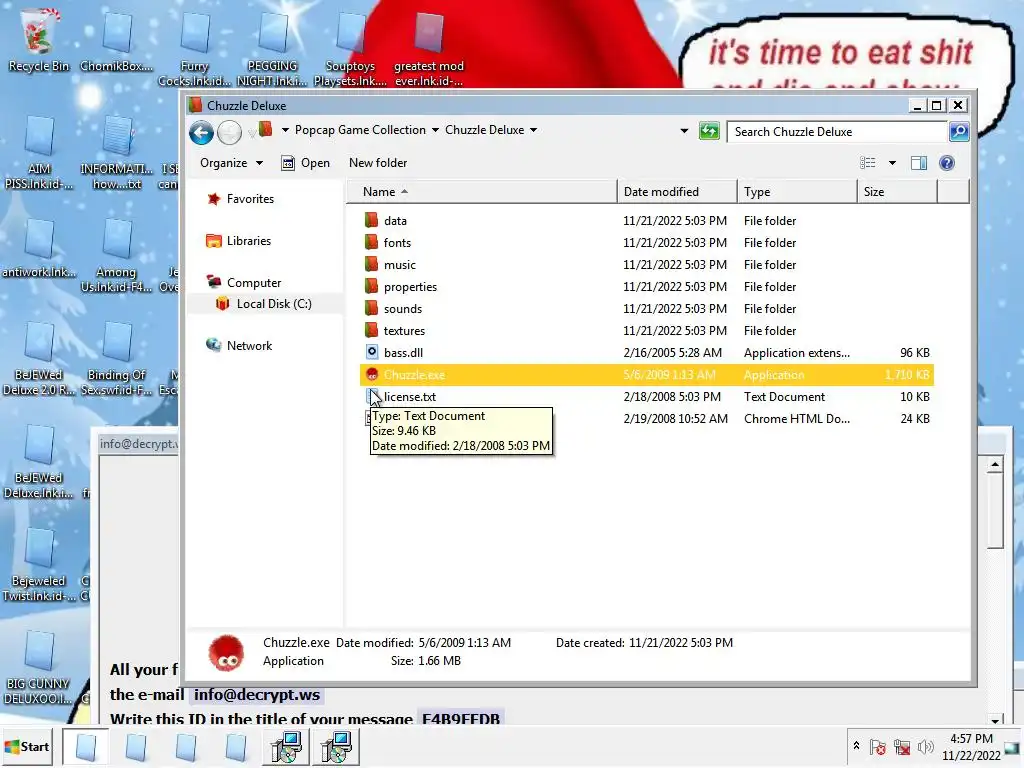1024x768 pixels.
Task: Expand the address bar history dropdown
Action: click(684, 131)
